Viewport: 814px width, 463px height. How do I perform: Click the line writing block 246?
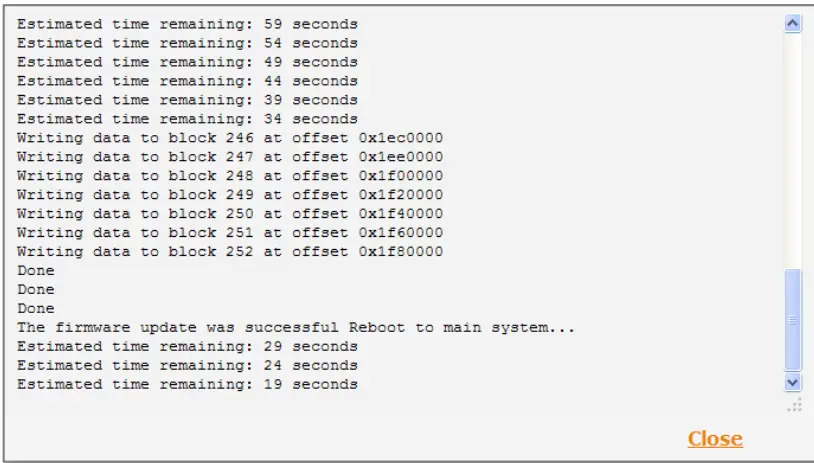tap(230, 137)
